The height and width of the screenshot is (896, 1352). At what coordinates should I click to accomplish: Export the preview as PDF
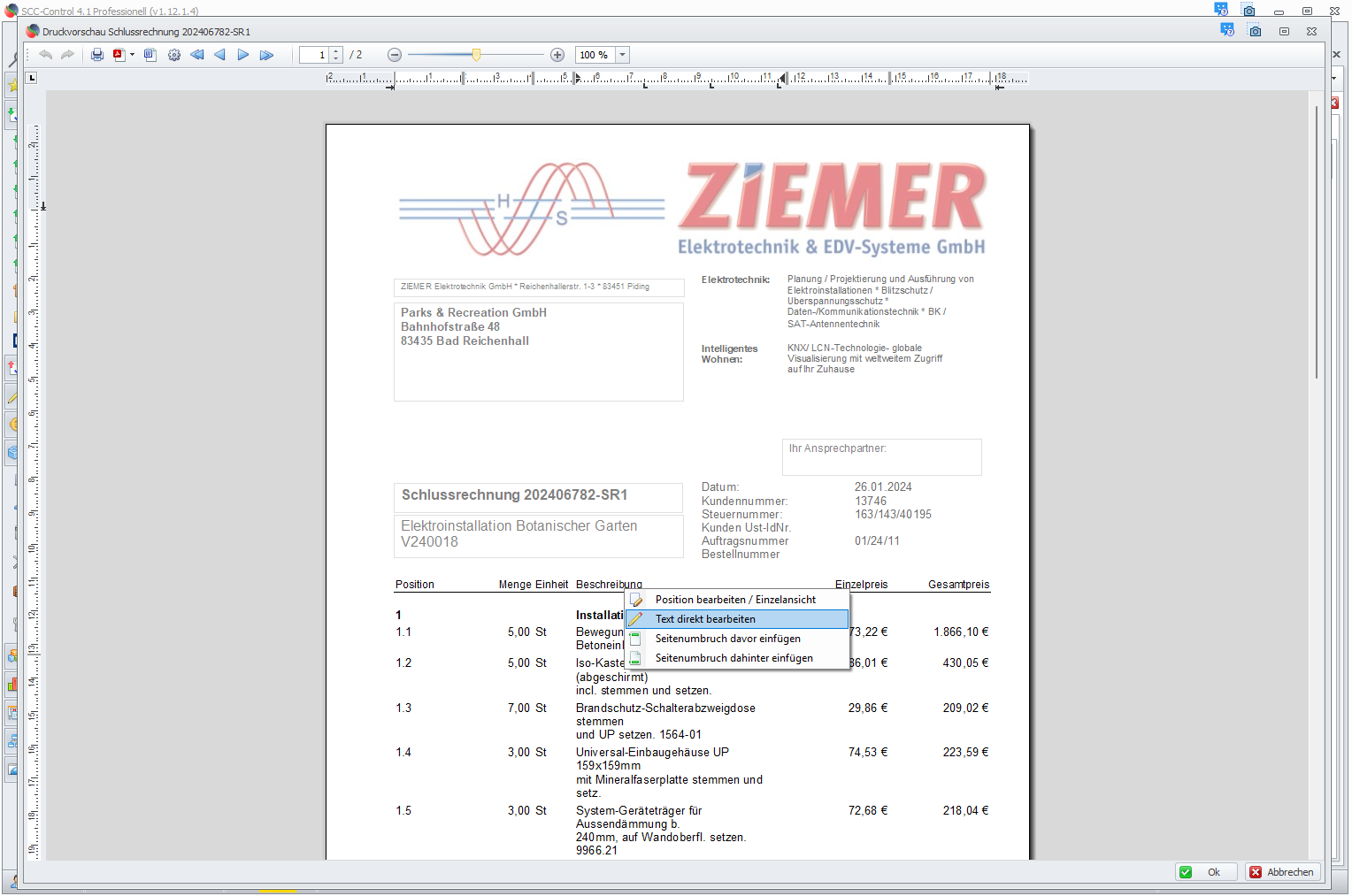point(119,55)
